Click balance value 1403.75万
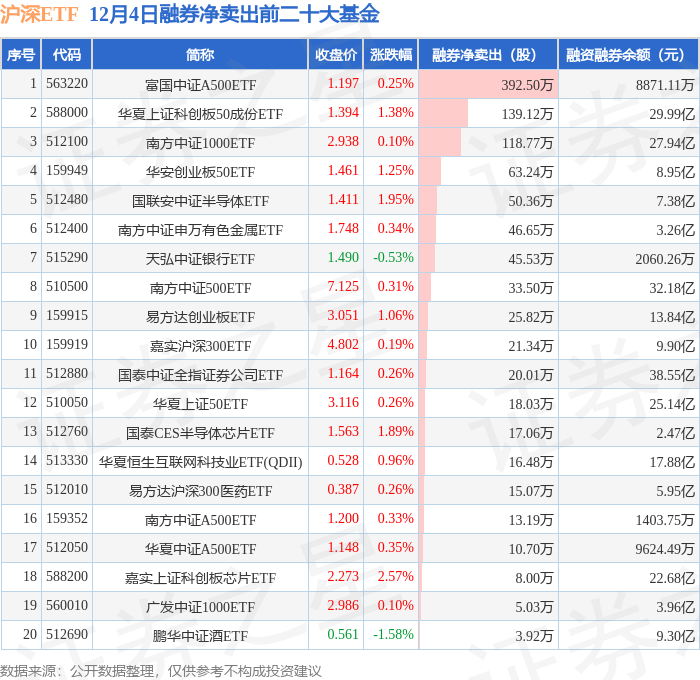Image resolution: width=700 pixels, height=680 pixels. coord(665,520)
